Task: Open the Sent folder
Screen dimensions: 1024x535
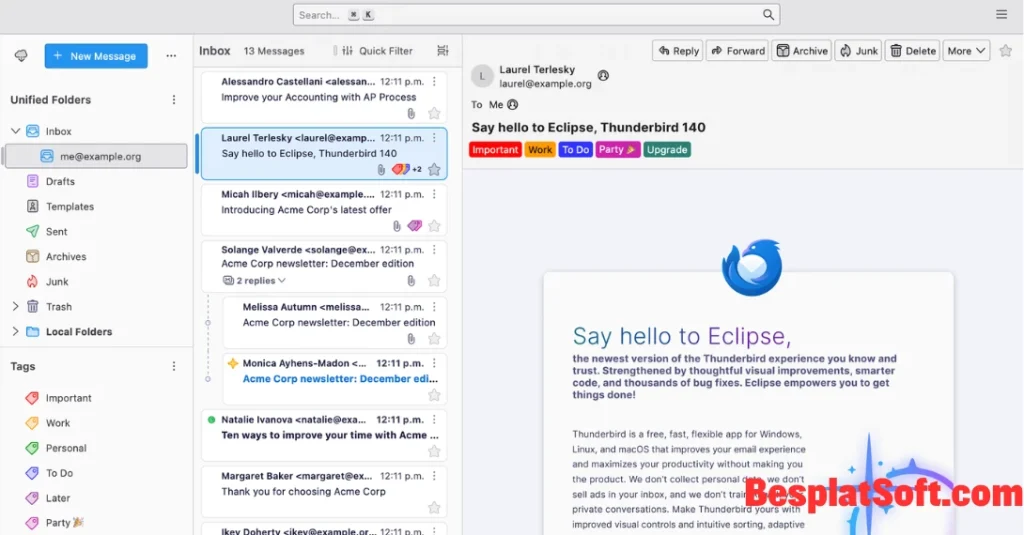Action: pos(56,232)
